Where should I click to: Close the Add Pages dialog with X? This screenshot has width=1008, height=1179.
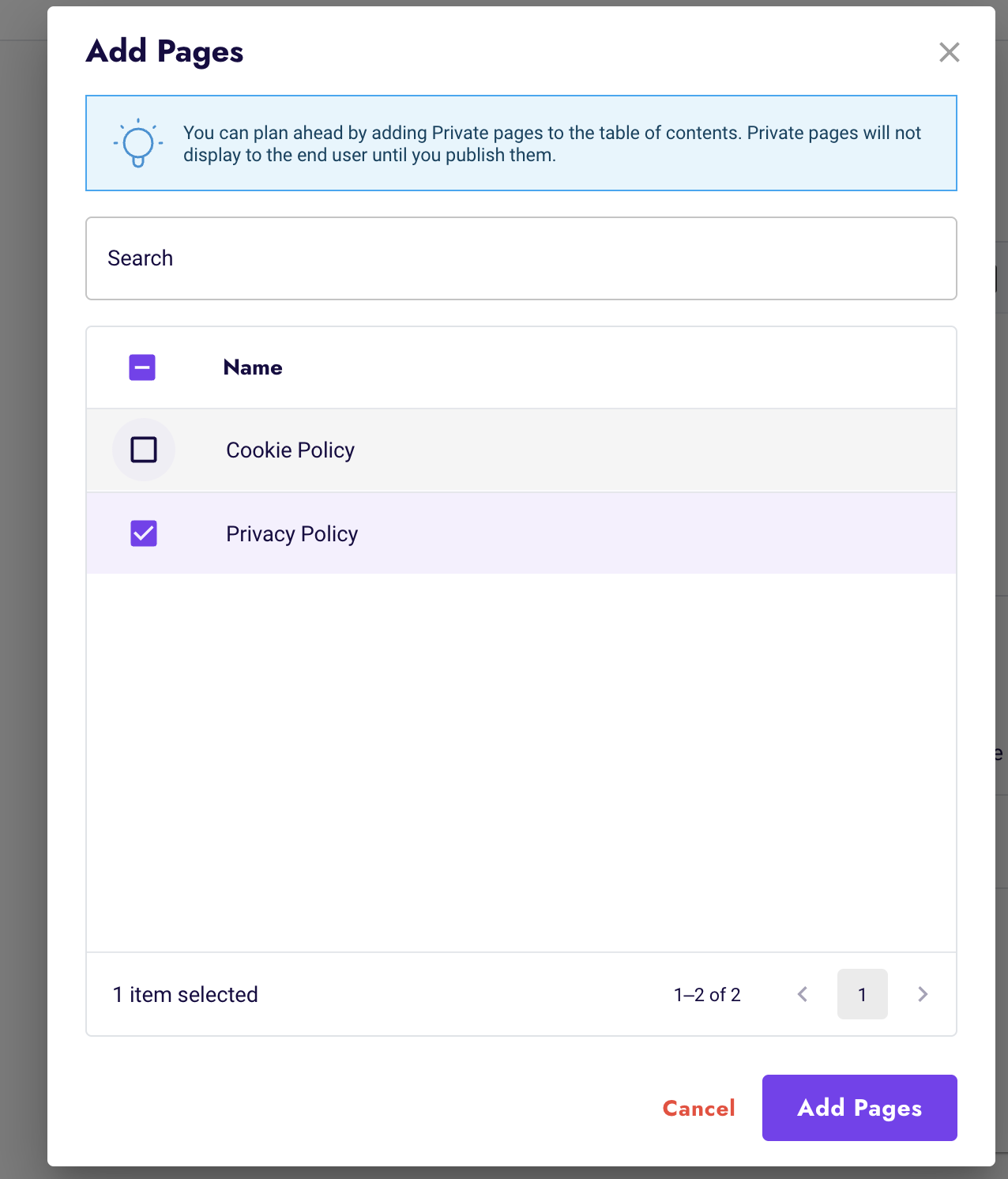point(949,52)
